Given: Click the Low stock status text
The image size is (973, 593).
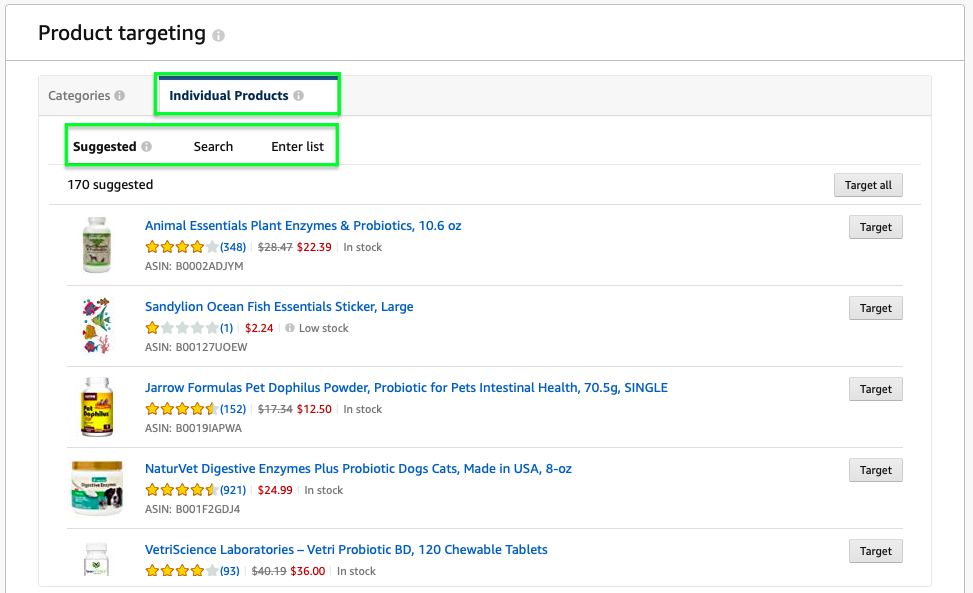Looking at the screenshot, I should point(324,328).
